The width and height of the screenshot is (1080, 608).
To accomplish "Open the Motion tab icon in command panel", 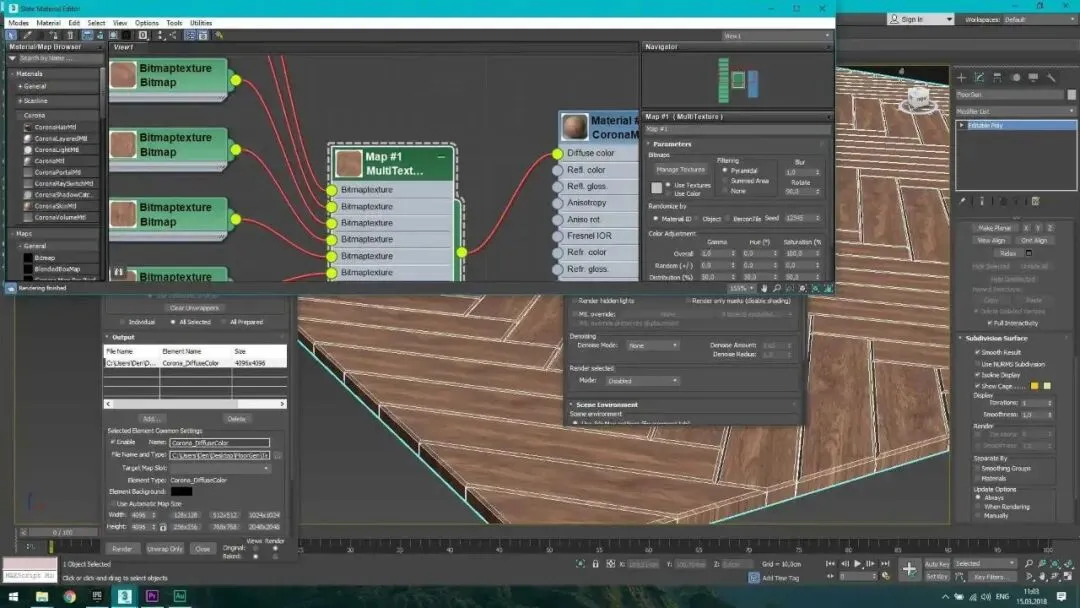I will [1015, 78].
